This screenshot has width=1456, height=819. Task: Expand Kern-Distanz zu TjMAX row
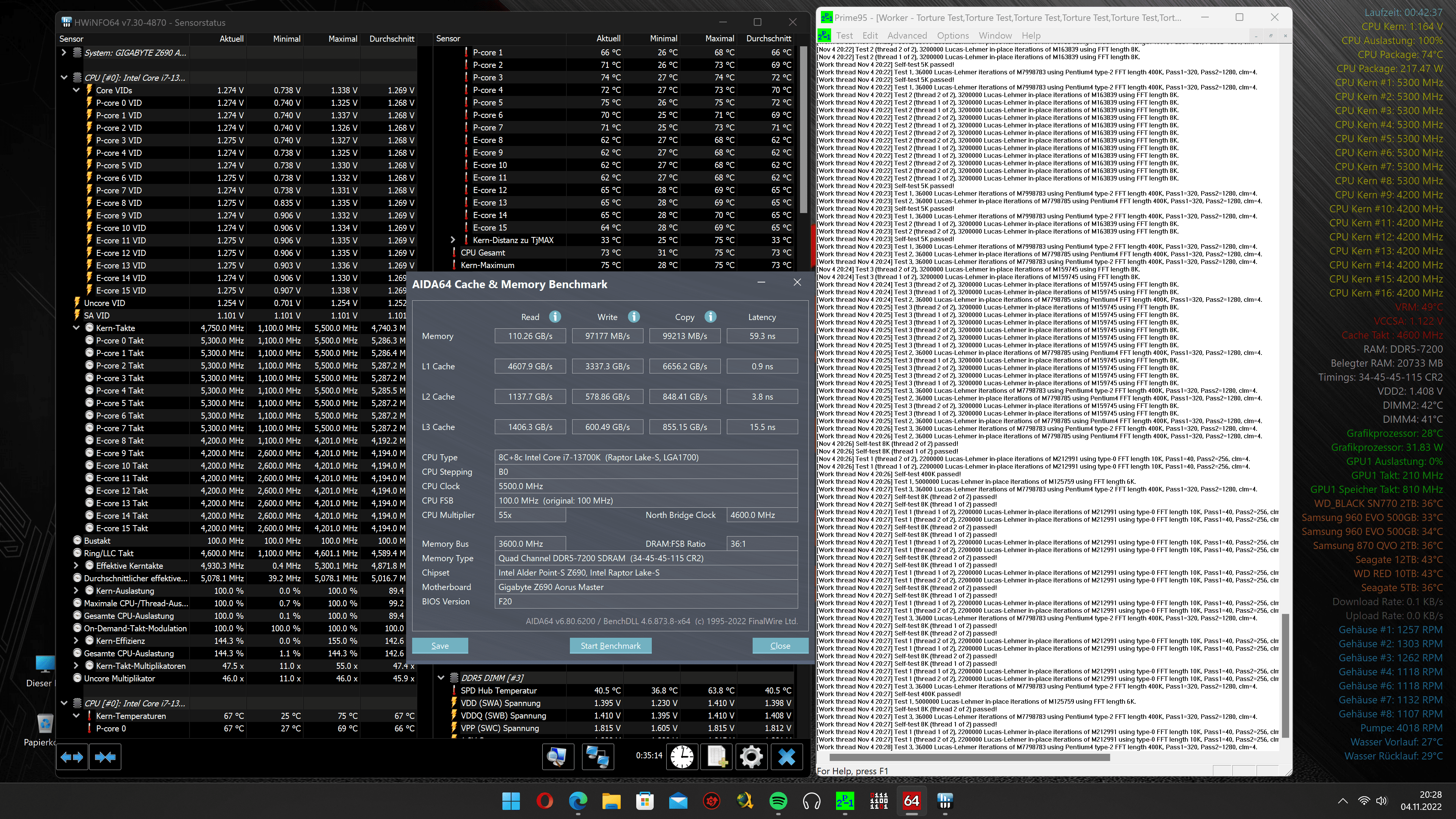click(x=453, y=240)
